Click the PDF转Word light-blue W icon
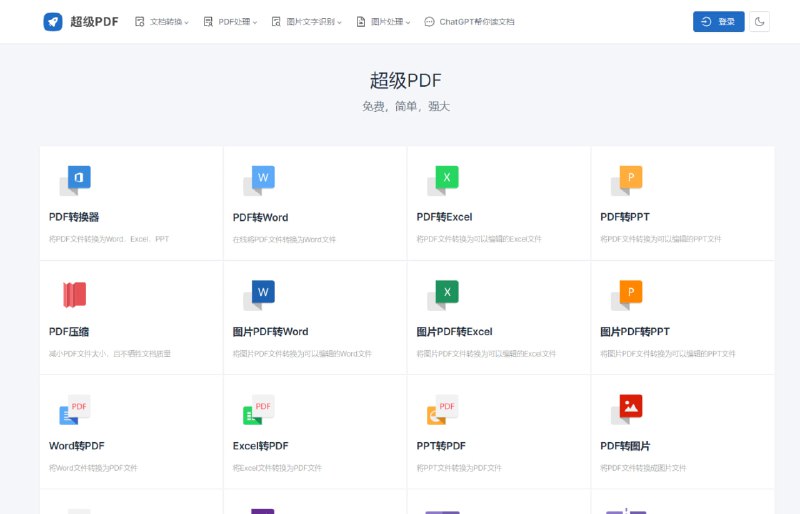 pos(259,180)
